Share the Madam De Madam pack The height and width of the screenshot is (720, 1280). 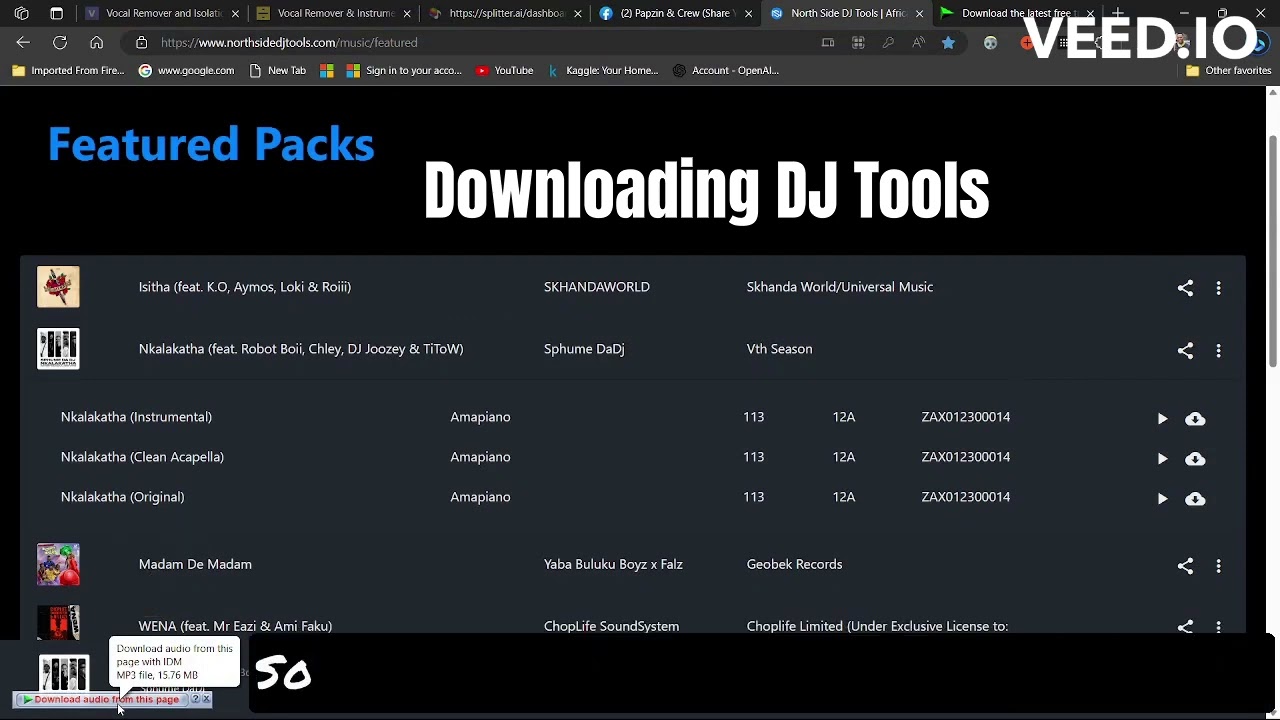(1185, 566)
